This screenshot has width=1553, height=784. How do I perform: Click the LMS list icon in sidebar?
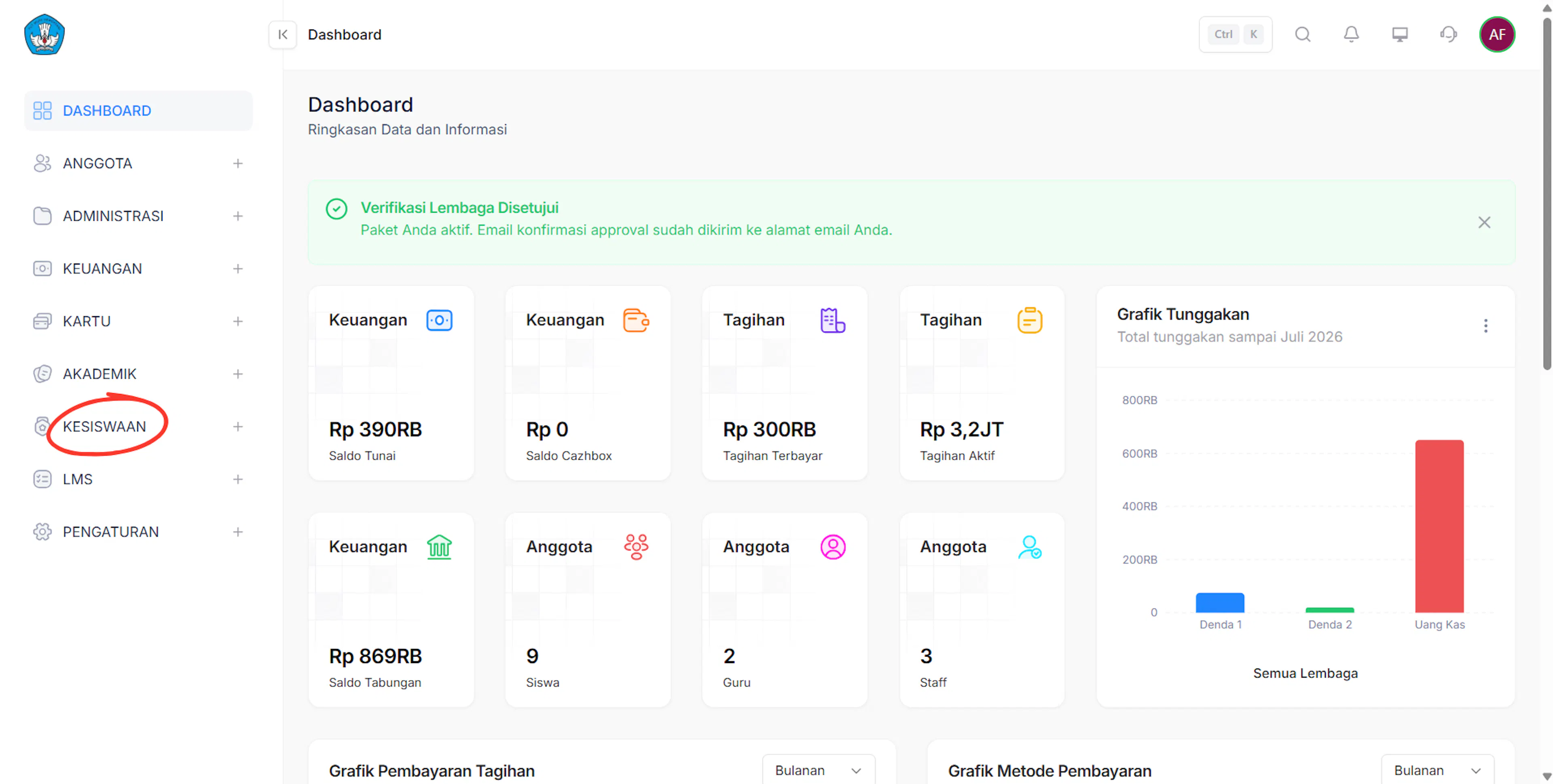click(x=42, y=479)
